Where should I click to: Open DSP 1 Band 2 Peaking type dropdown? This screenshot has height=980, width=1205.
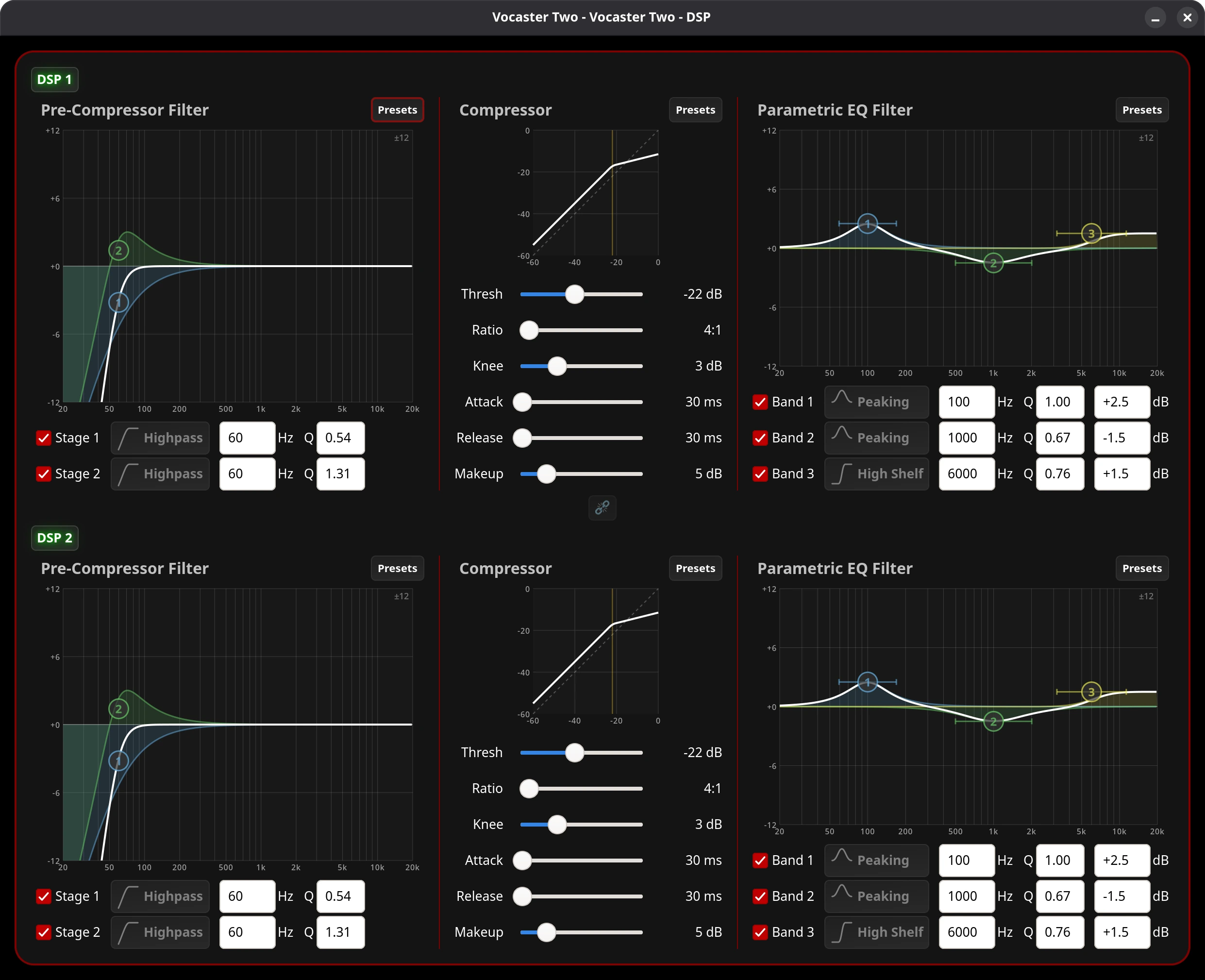coord(876,438)
